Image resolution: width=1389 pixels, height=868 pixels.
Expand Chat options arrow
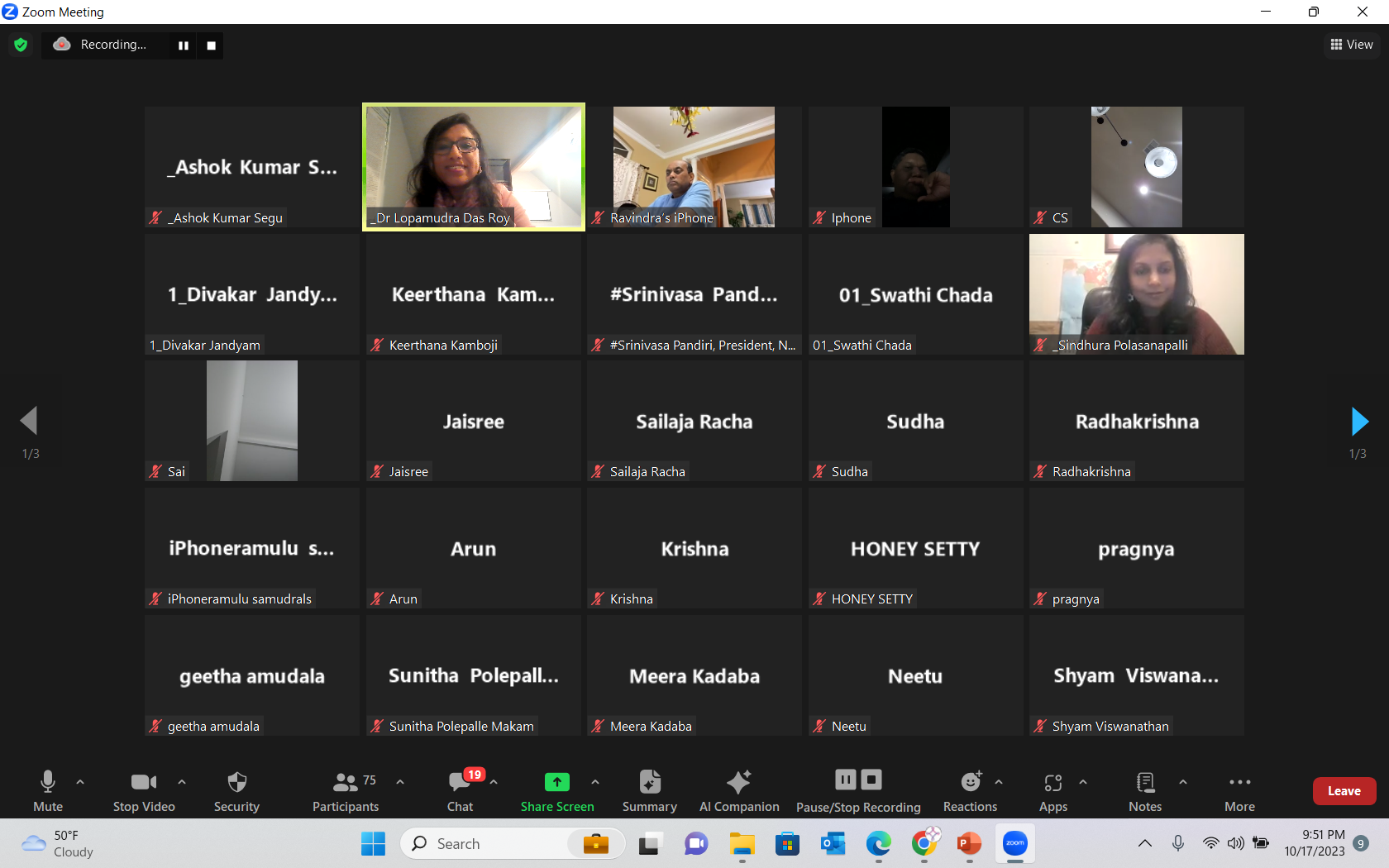coord(494,782)
